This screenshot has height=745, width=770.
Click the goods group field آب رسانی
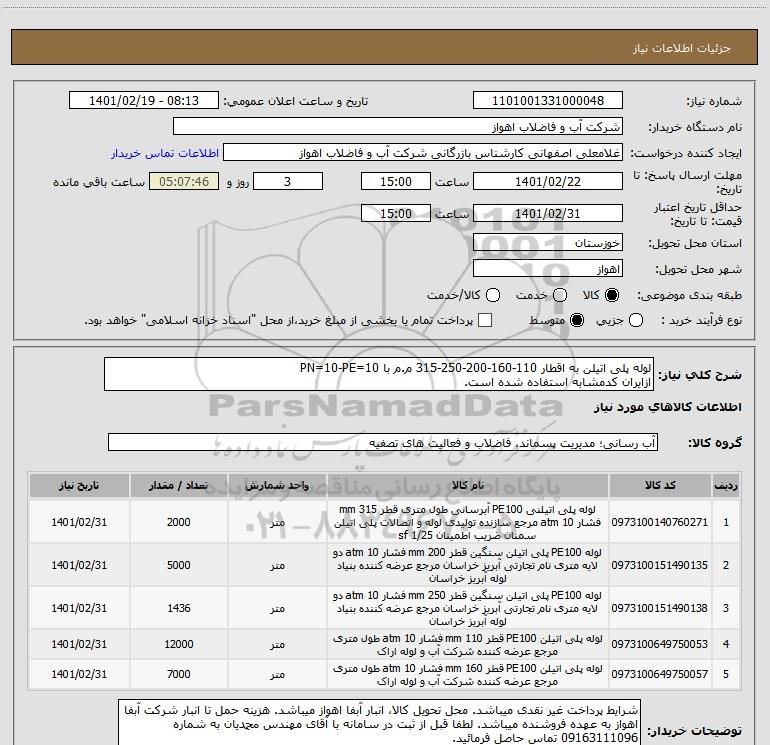click(x=383, y=442)
